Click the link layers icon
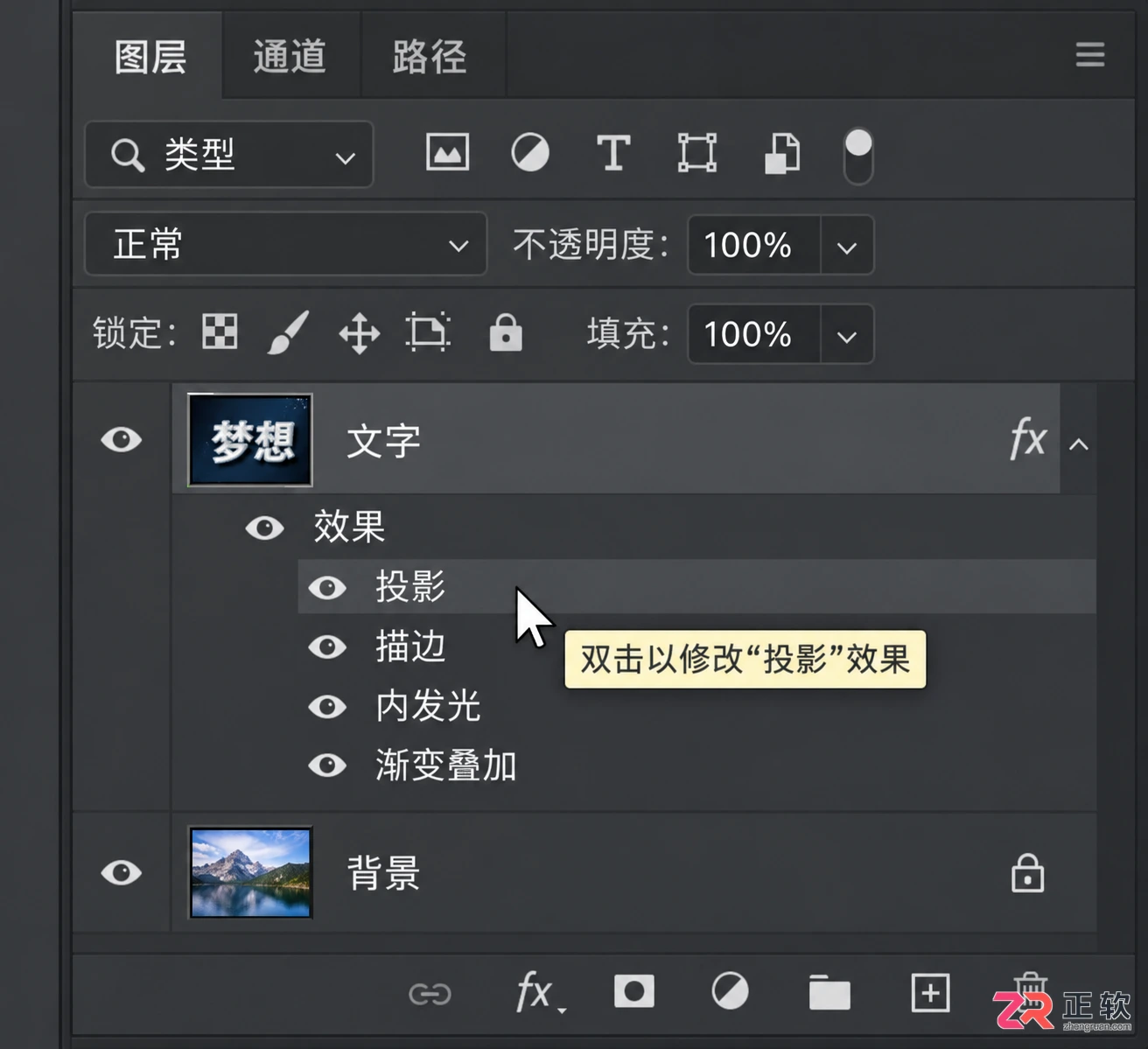This screenshot has width=1148, height=1049. [x=430, y=994]
